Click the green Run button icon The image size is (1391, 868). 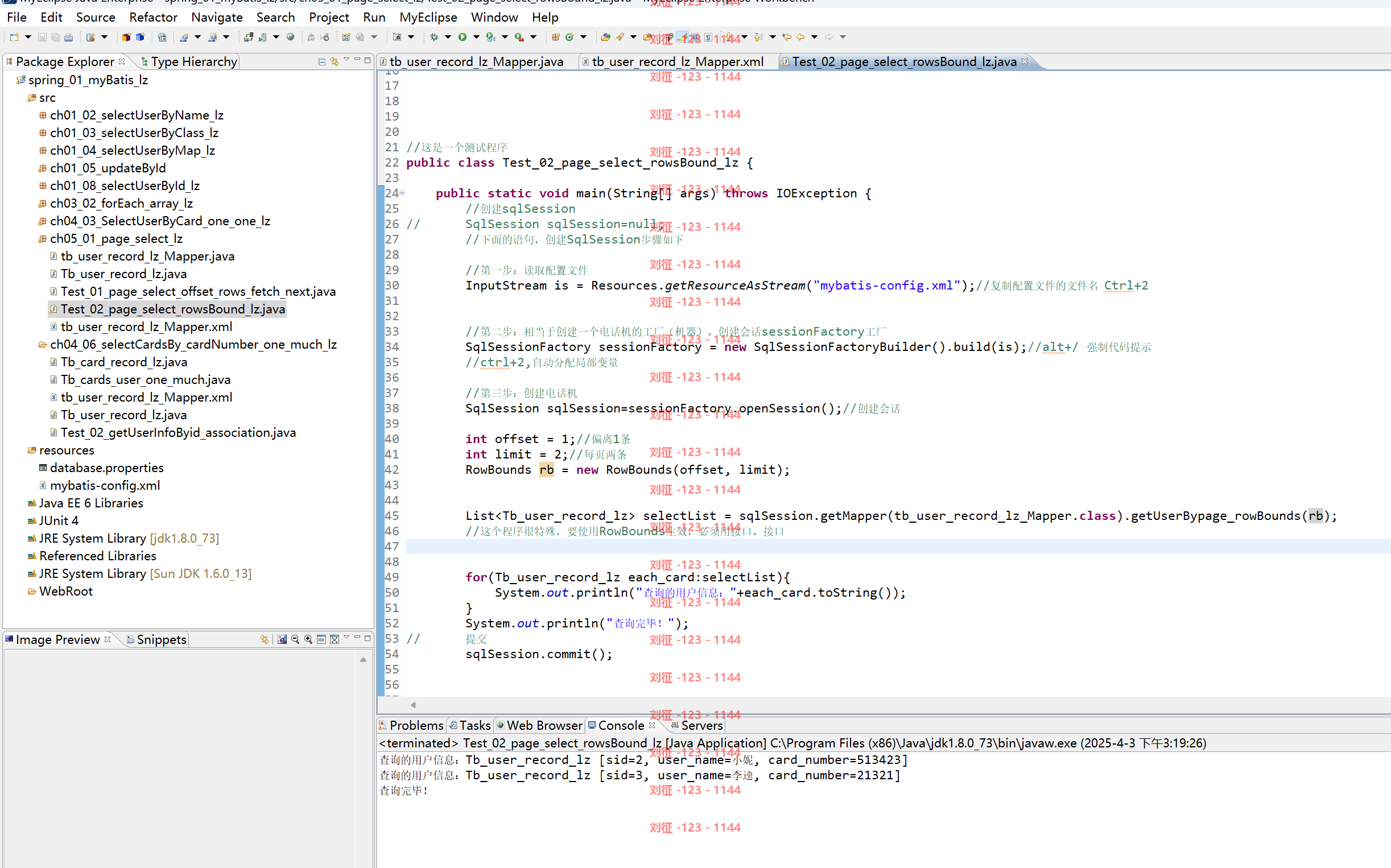pyautogui.click(x=463, y=38)
